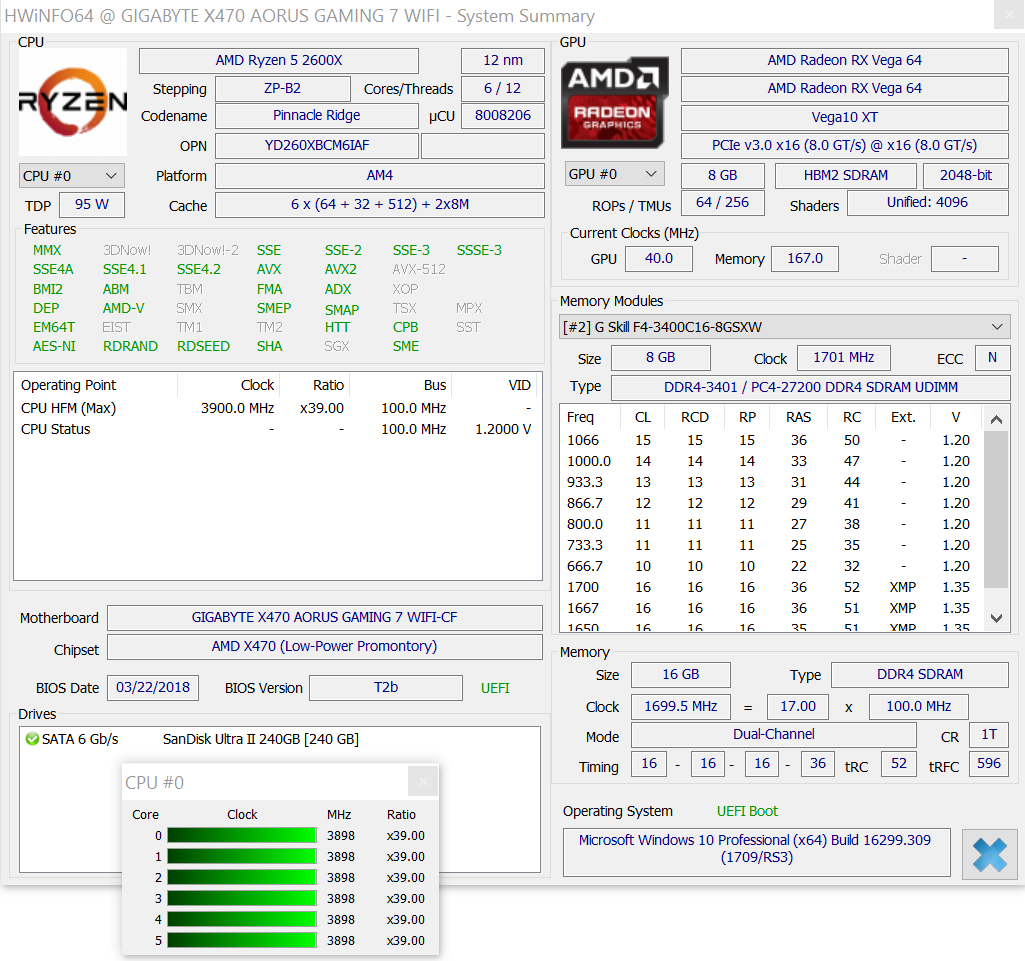Image resolution: width=1025 pixels, height=961 pixels.
Task: Select the 800.0 frequency timing row
Action: [x=771, y=524]
